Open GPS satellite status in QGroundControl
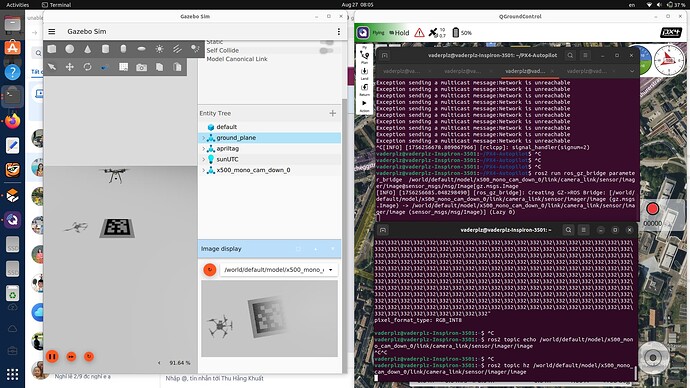Screen dimensions: 690x388 [x=437, y=33]
